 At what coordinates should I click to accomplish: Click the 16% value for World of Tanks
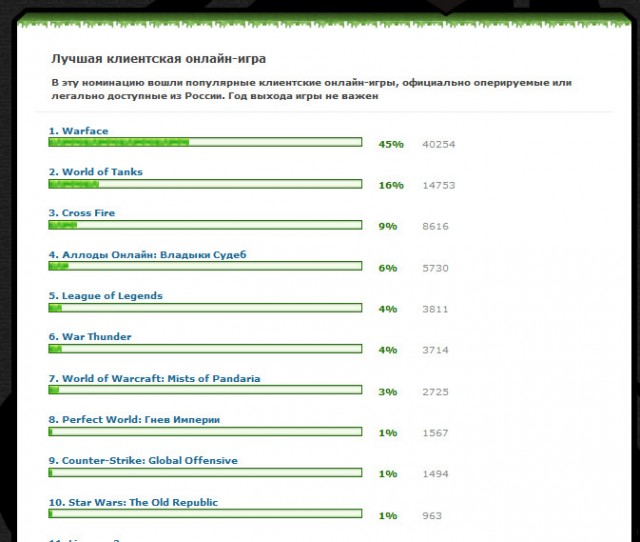click(391, 186)
